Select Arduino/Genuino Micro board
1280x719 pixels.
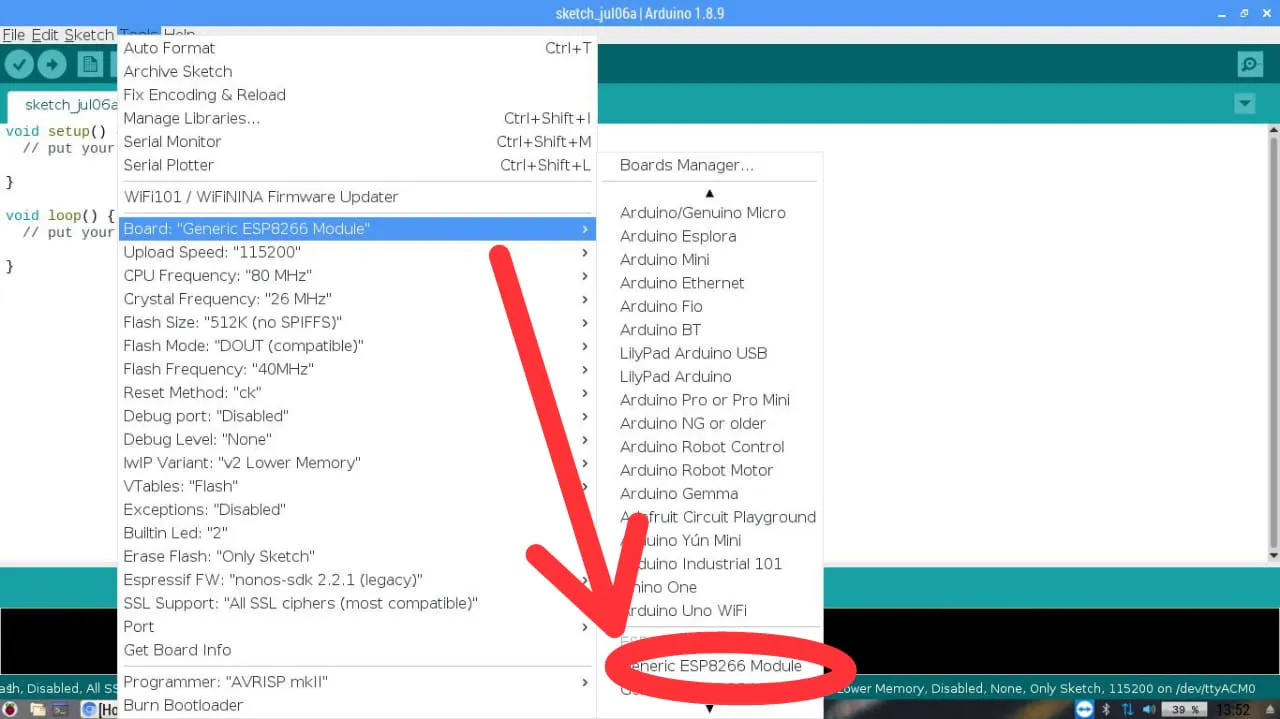tap(710, 213)
